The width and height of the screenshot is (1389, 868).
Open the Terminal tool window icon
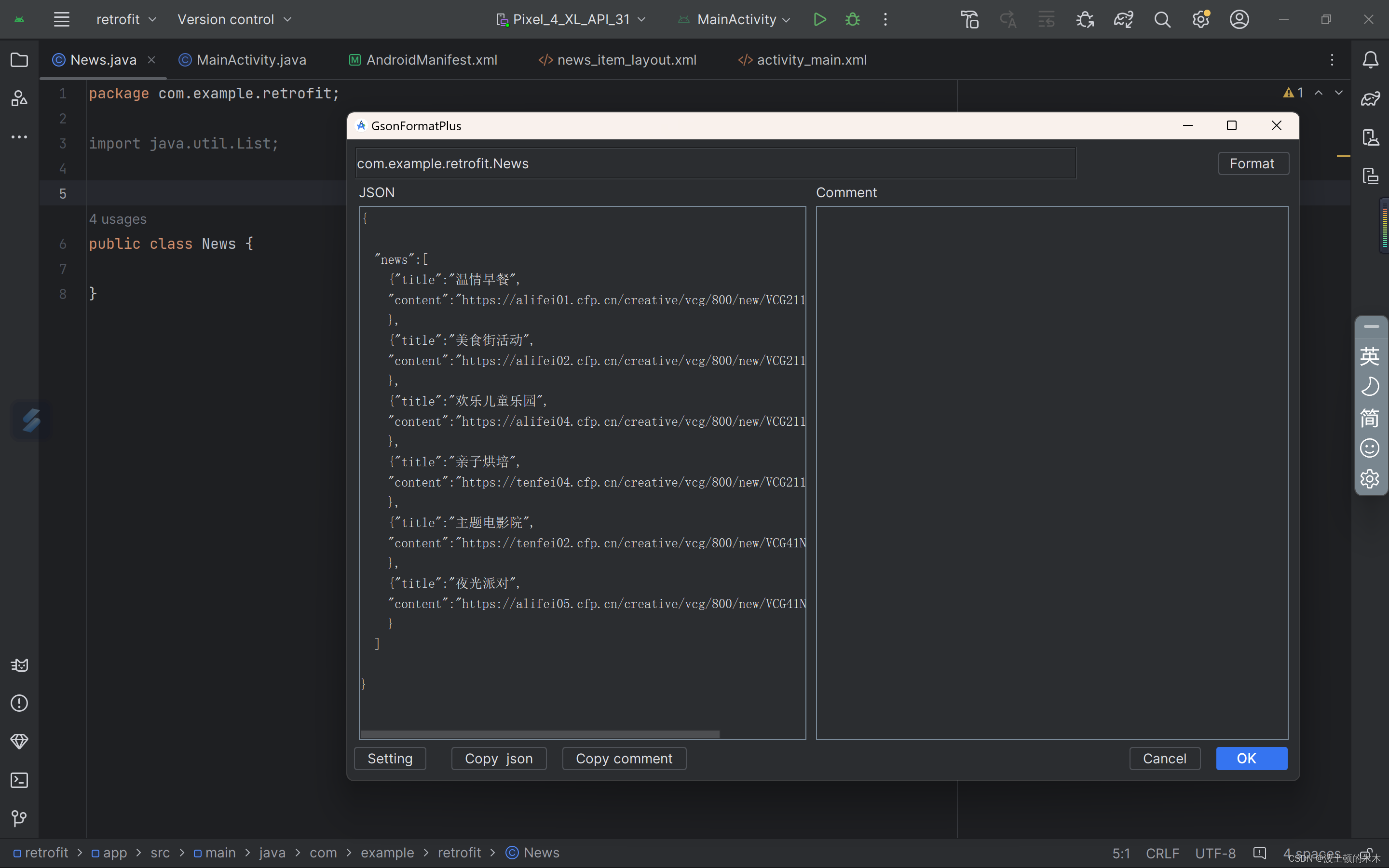click(x=19, y=780)
